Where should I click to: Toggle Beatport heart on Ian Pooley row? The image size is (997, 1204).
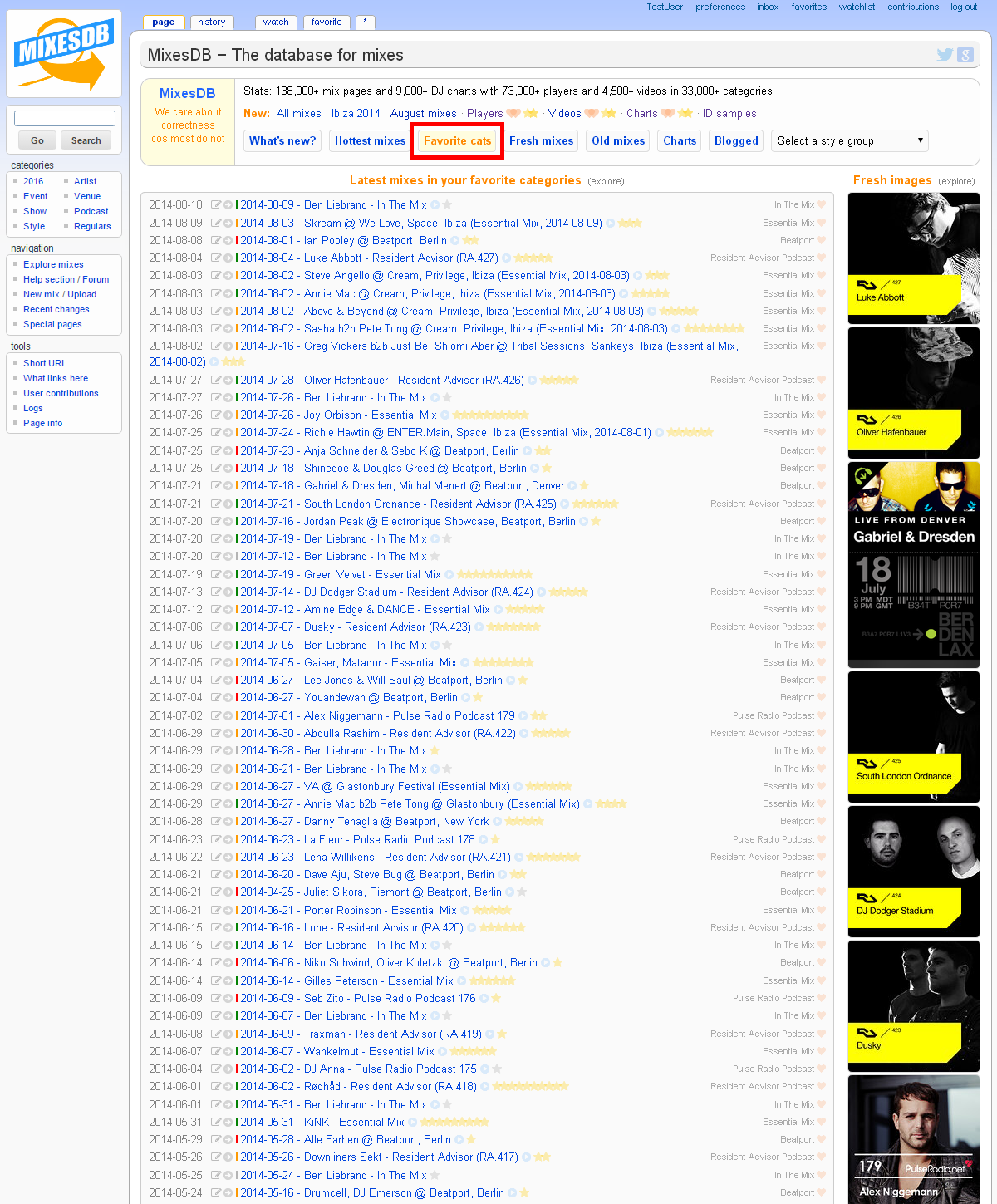point(821,241)
